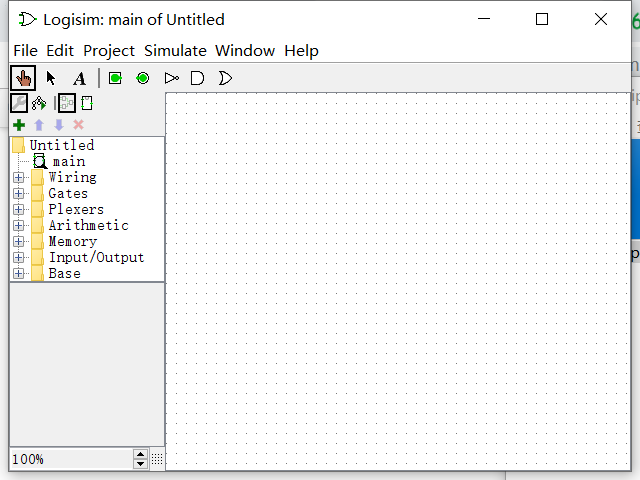Open the Project menu
Viewport: 640px width, 480px height.
109,51
